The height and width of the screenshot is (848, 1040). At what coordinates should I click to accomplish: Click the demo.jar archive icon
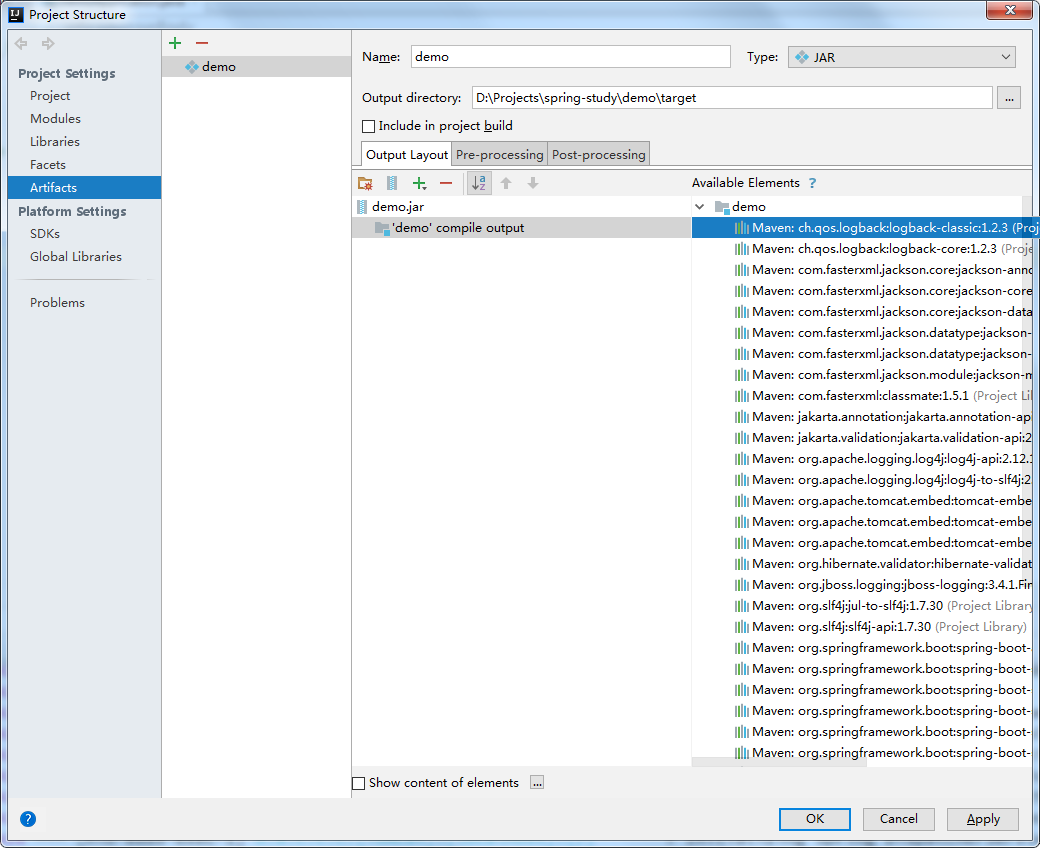(362, 207)
